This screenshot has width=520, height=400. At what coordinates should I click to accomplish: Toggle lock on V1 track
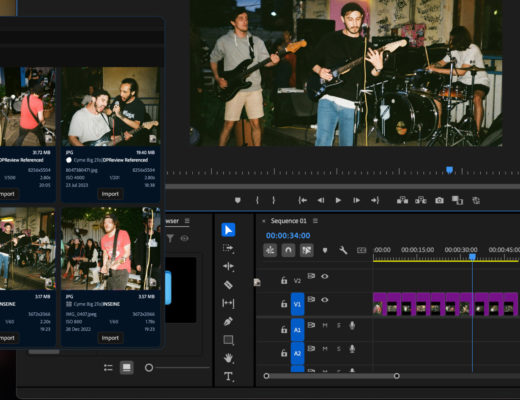click(284, 304)
